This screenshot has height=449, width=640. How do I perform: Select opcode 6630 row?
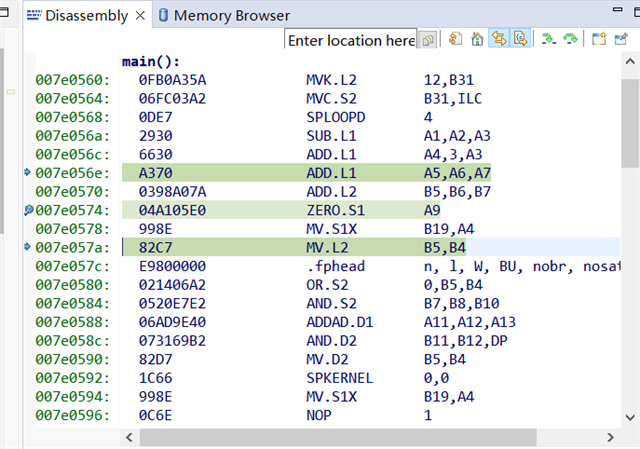point(156,155)
